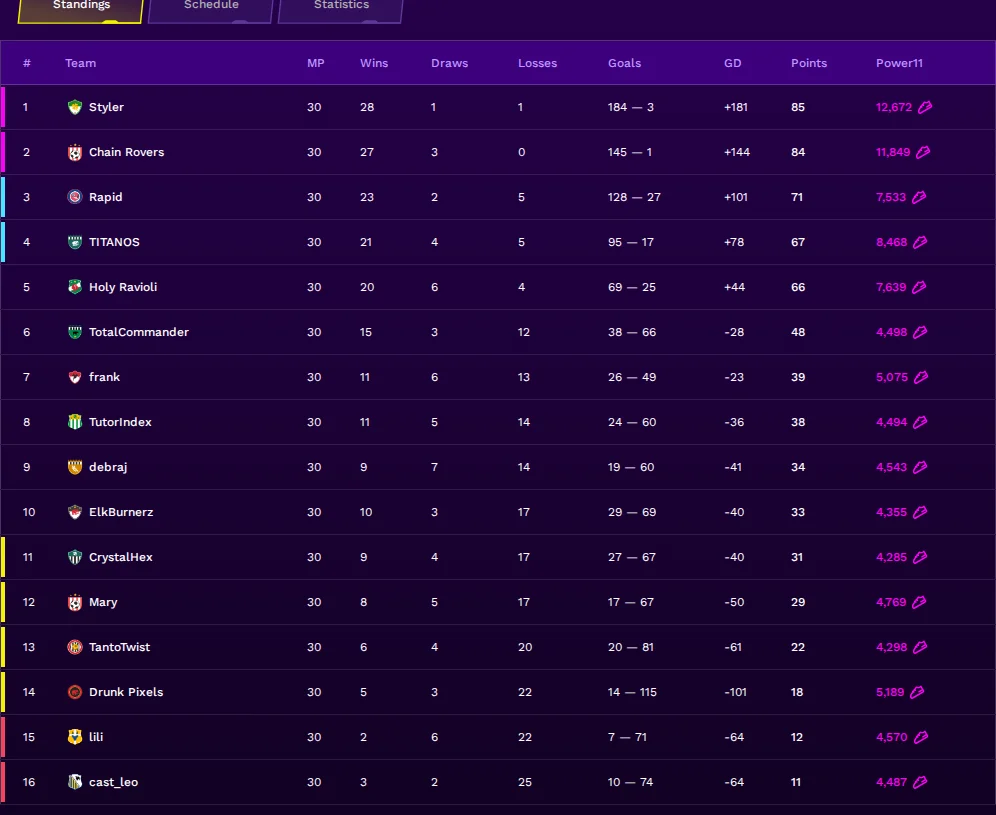
Task: Open the TantoTwist team name link
Action: point(119,647)
